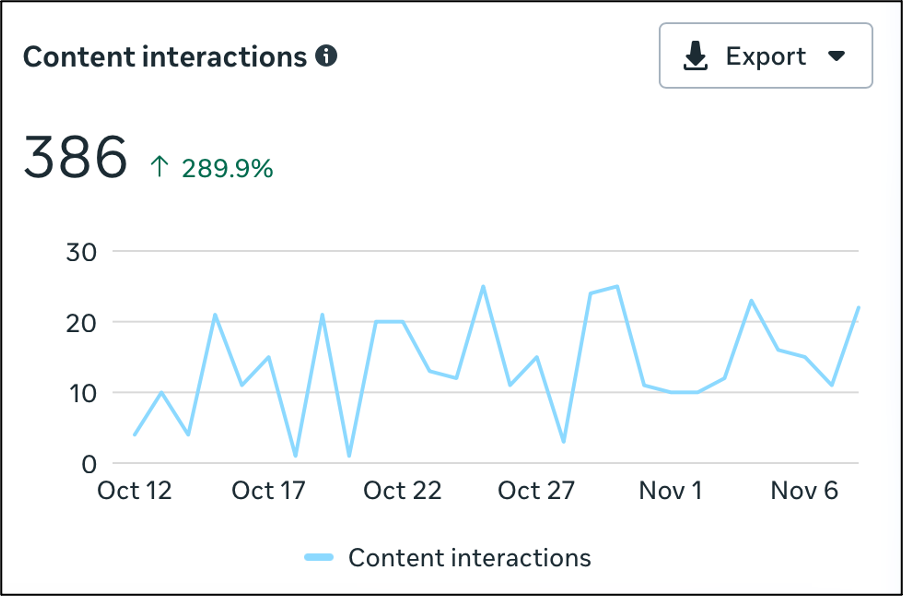Click the Oct 17 date label
Image resolution: width=904 pixels, height=596 pixels.
coord(267,491)
